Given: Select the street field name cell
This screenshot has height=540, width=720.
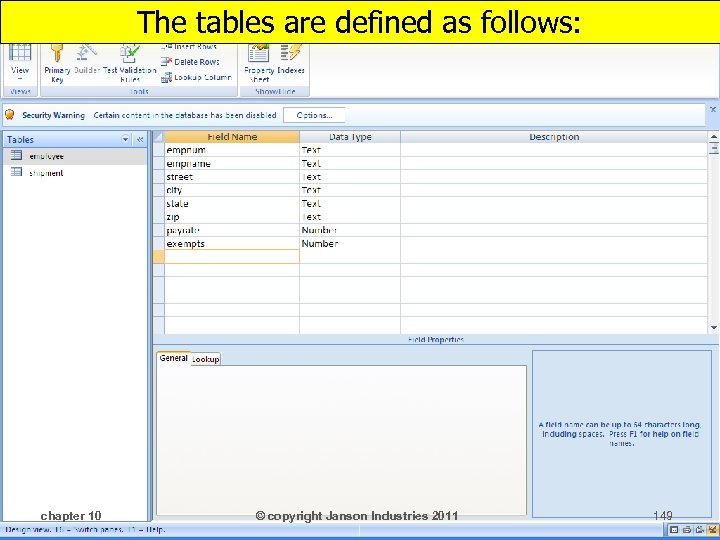Looking at the screenshot, I should point(232,177).
